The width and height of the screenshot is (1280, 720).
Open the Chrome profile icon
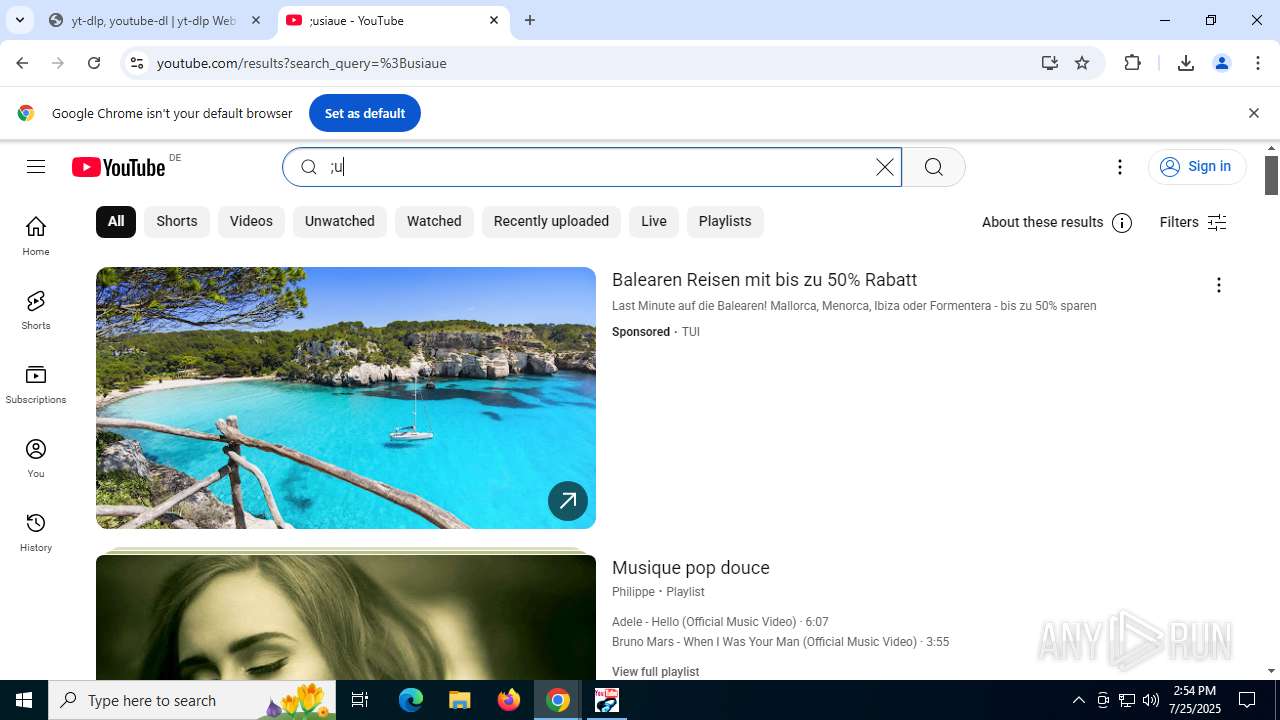point(1222,63)
